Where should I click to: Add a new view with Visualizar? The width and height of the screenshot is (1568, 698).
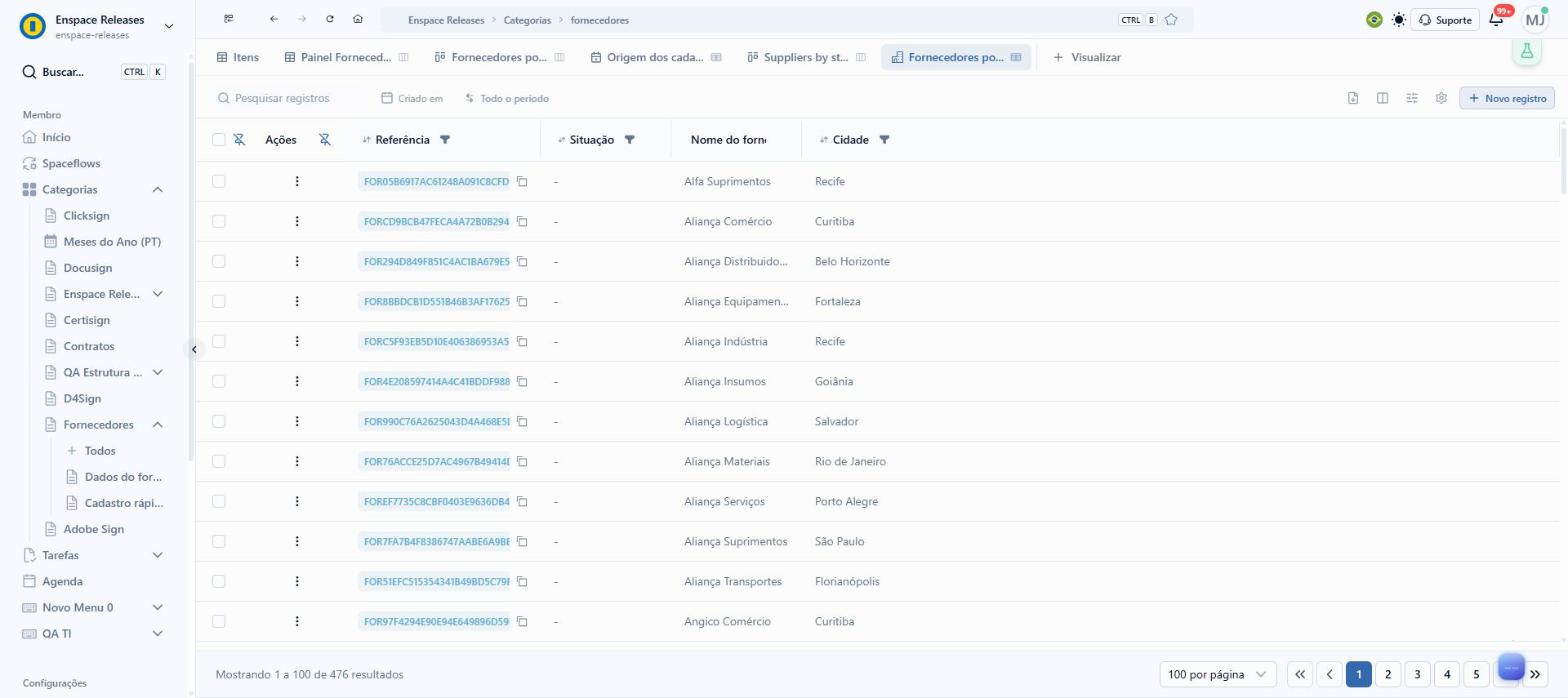[1087, 57]
